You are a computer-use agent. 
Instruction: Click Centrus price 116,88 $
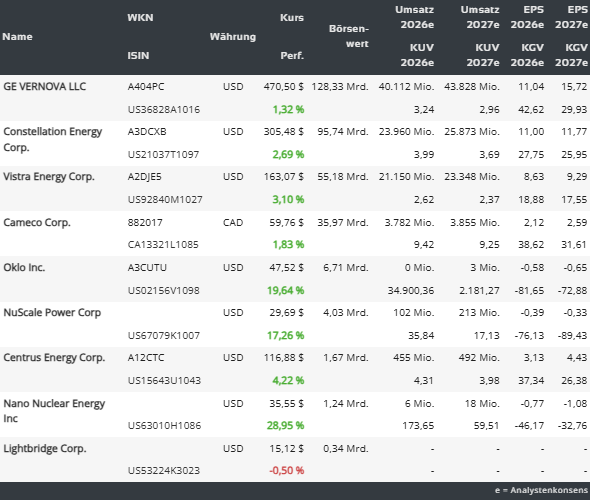[283, 357]
